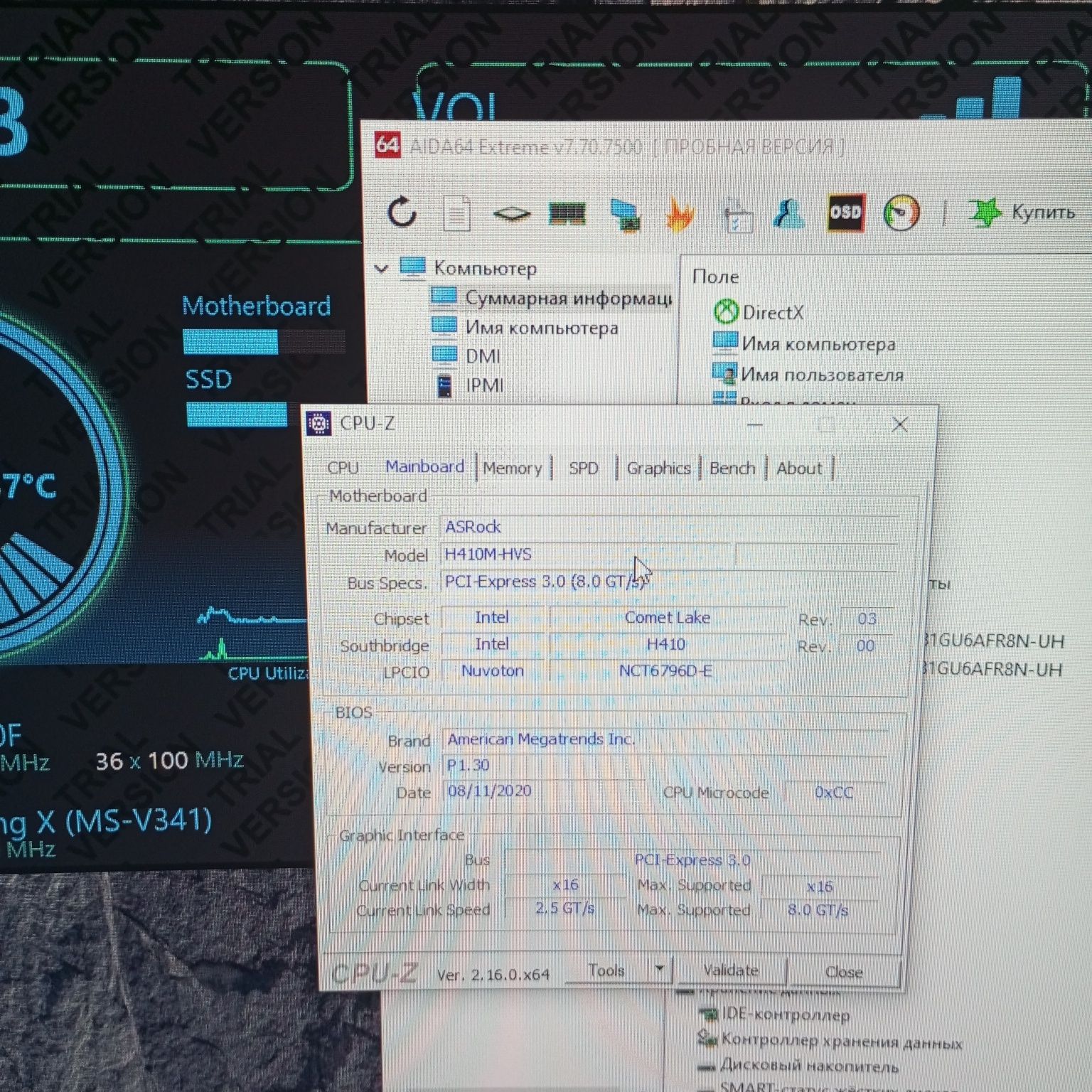Image resolution: width=1092 pixels, height=1092 pixels.
Task: Click the Поле column header
Action: pos(715,277)
